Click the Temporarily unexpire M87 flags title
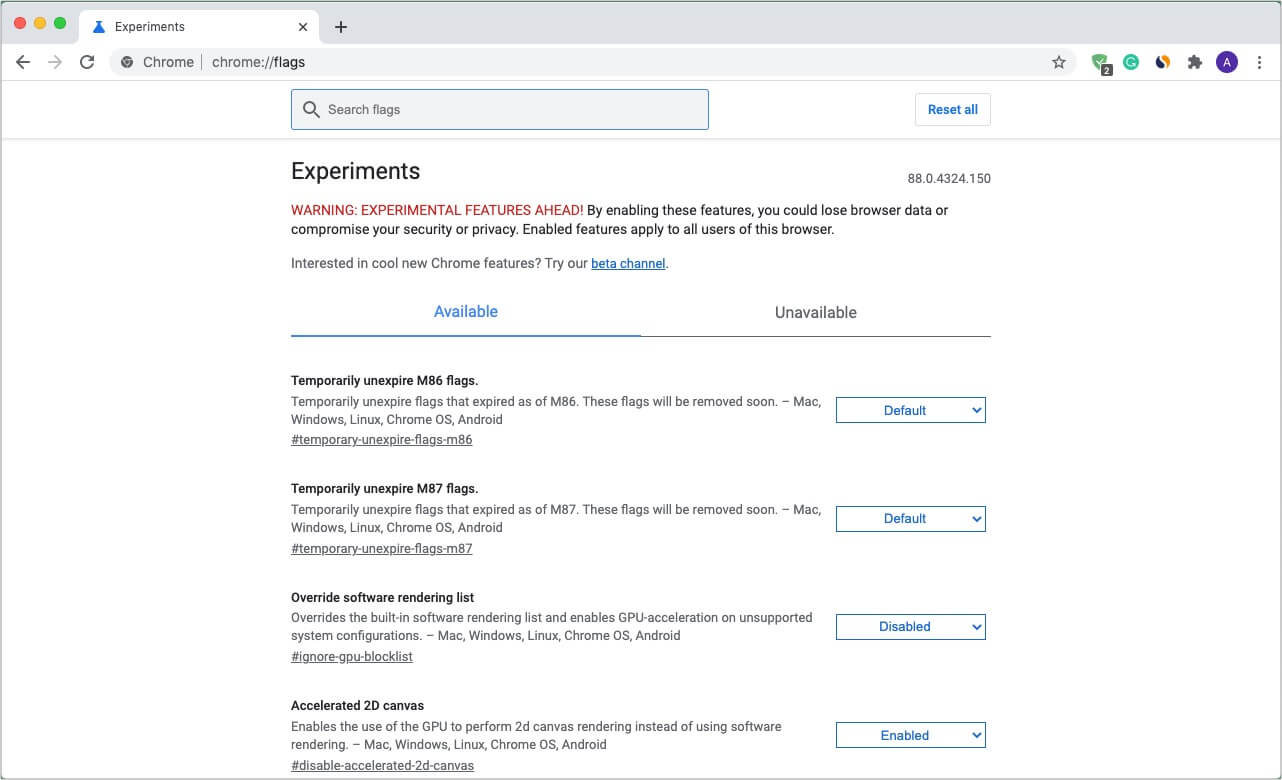 (385, 489)
